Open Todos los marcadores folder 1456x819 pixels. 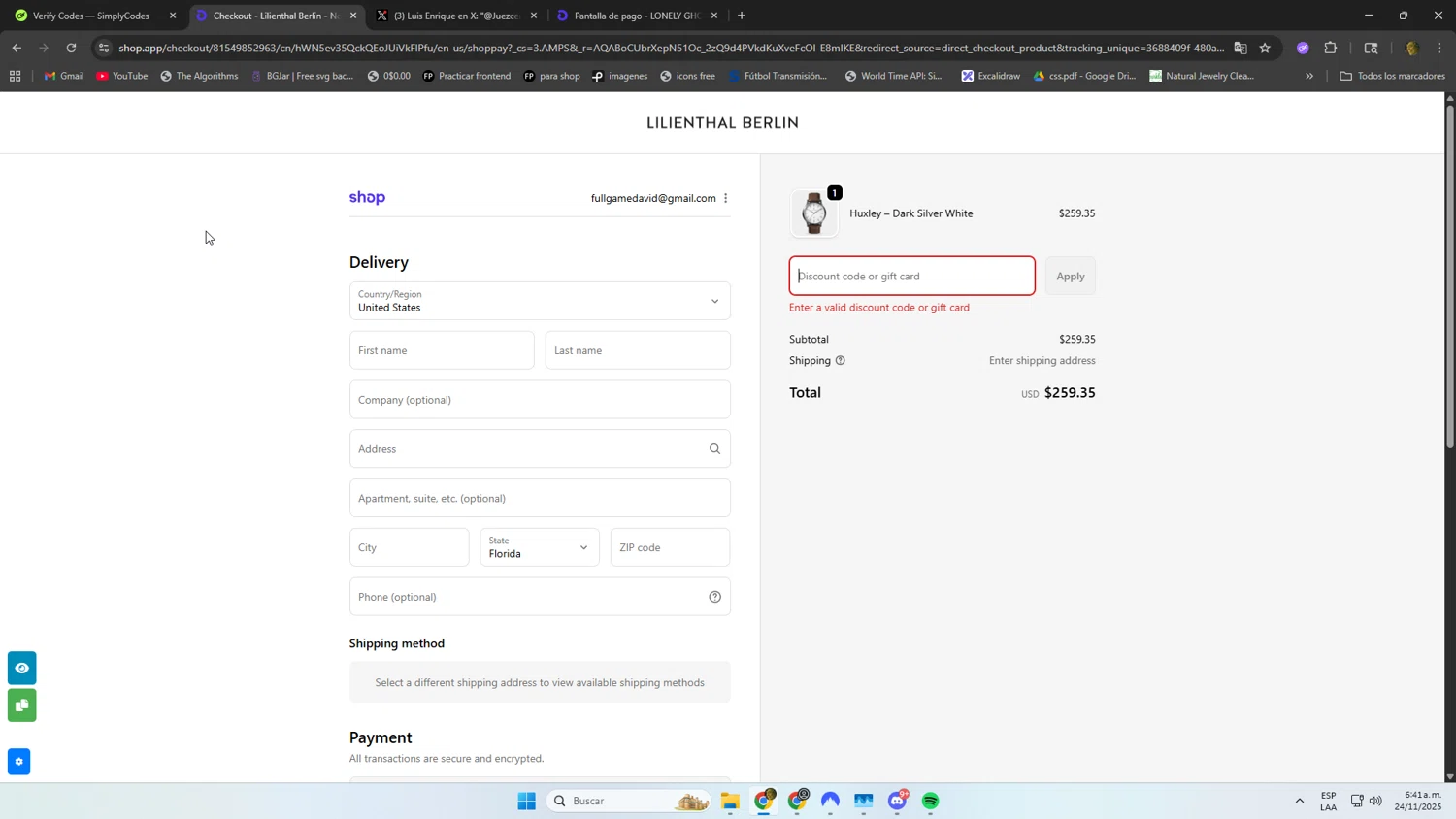(x=1391, y=76)
